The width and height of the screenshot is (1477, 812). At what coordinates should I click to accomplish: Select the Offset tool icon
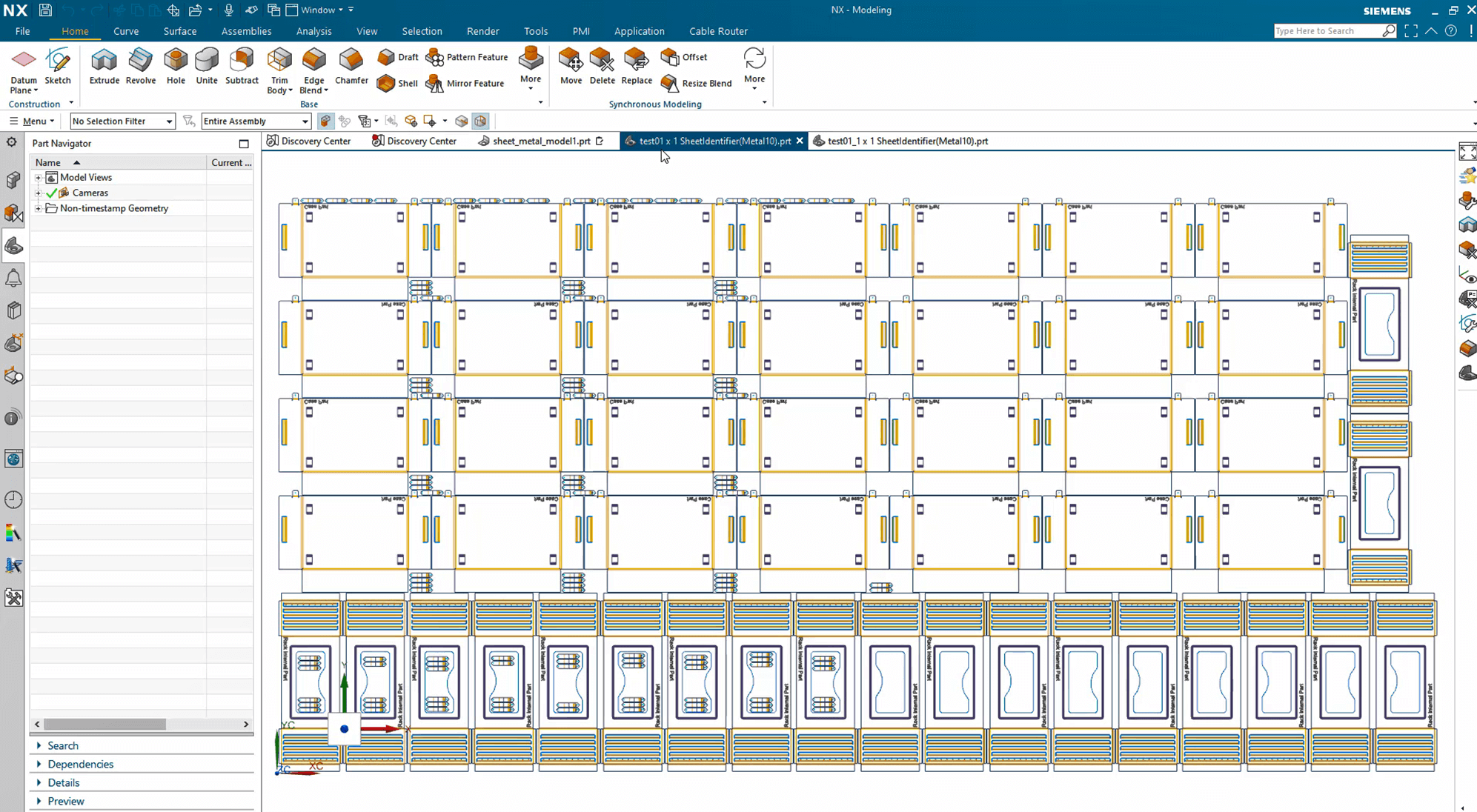[669, 56]
